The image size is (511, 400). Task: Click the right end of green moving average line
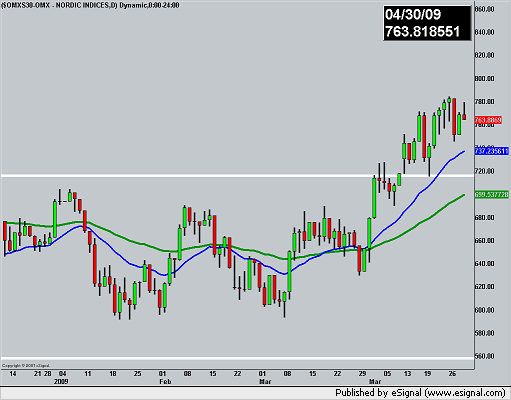tap(464, 195)
